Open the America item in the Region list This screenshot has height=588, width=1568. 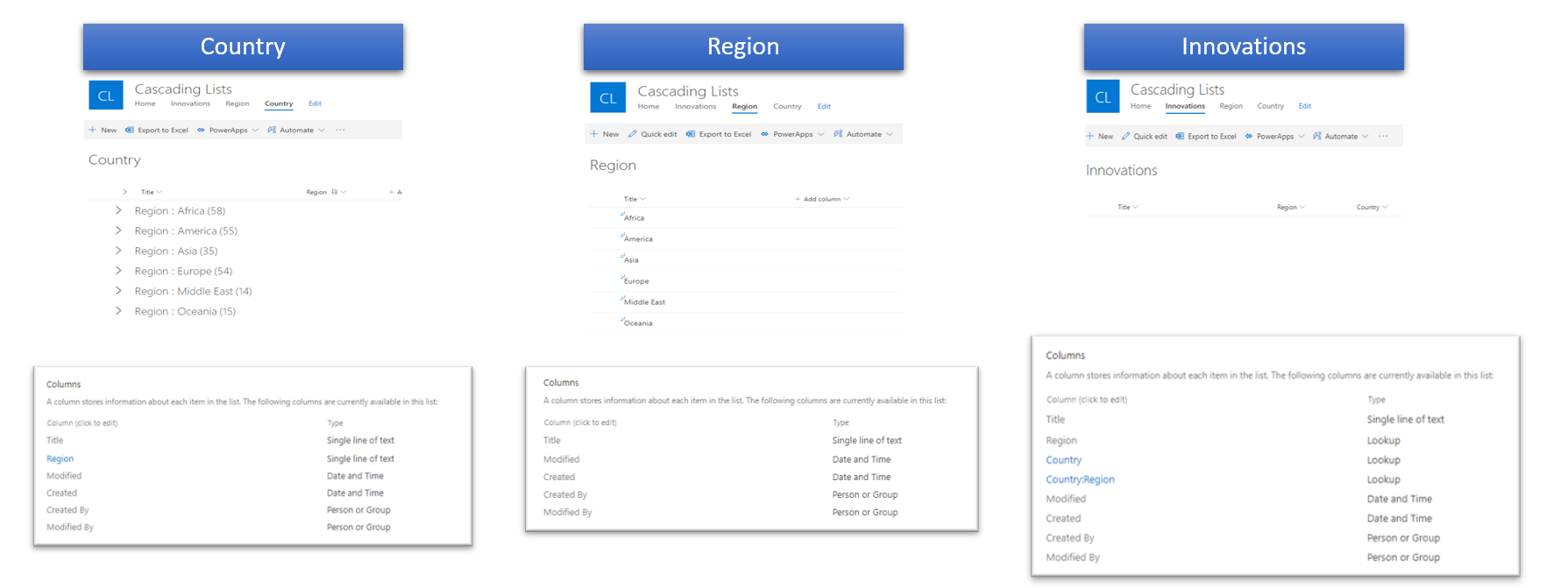point(638,238)
